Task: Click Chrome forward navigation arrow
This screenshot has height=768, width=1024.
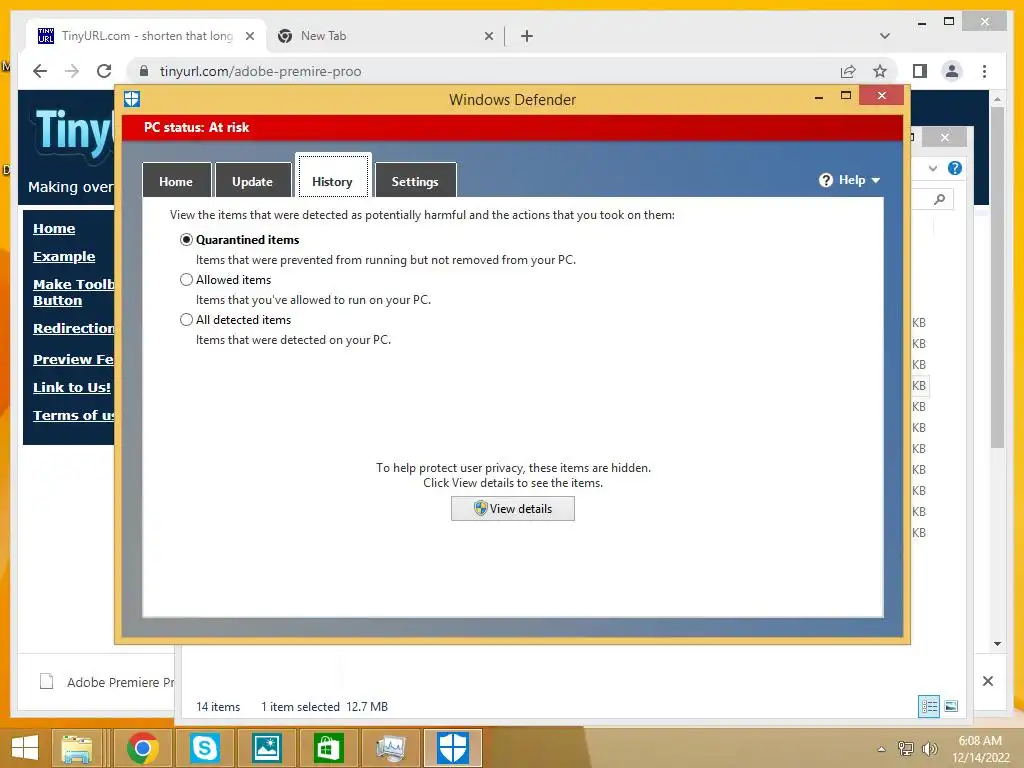Action: pos(72,71)
